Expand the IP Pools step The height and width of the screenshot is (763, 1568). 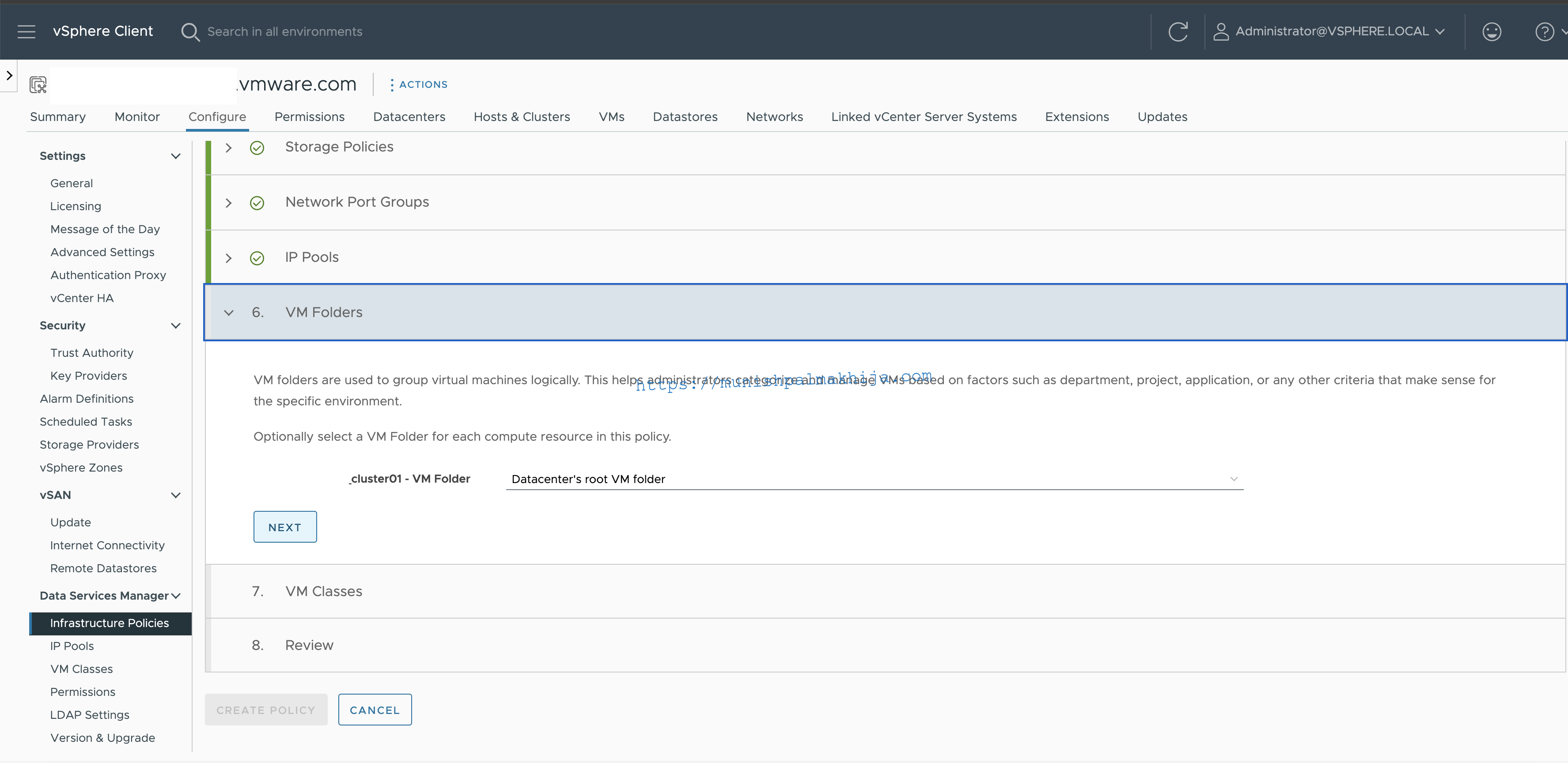coord(228,259)
